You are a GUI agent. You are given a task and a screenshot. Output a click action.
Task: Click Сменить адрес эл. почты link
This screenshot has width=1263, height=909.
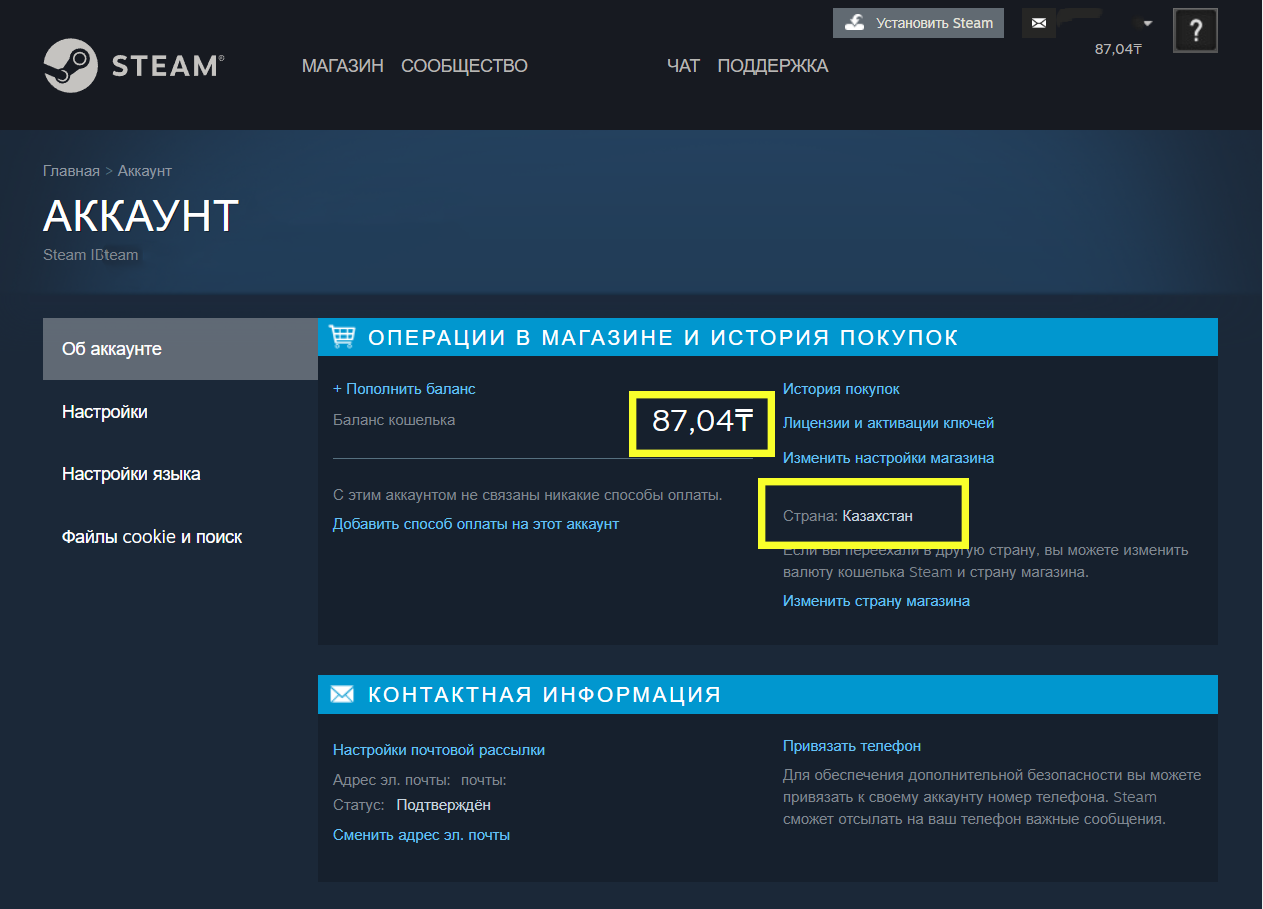tap(421, 835)
